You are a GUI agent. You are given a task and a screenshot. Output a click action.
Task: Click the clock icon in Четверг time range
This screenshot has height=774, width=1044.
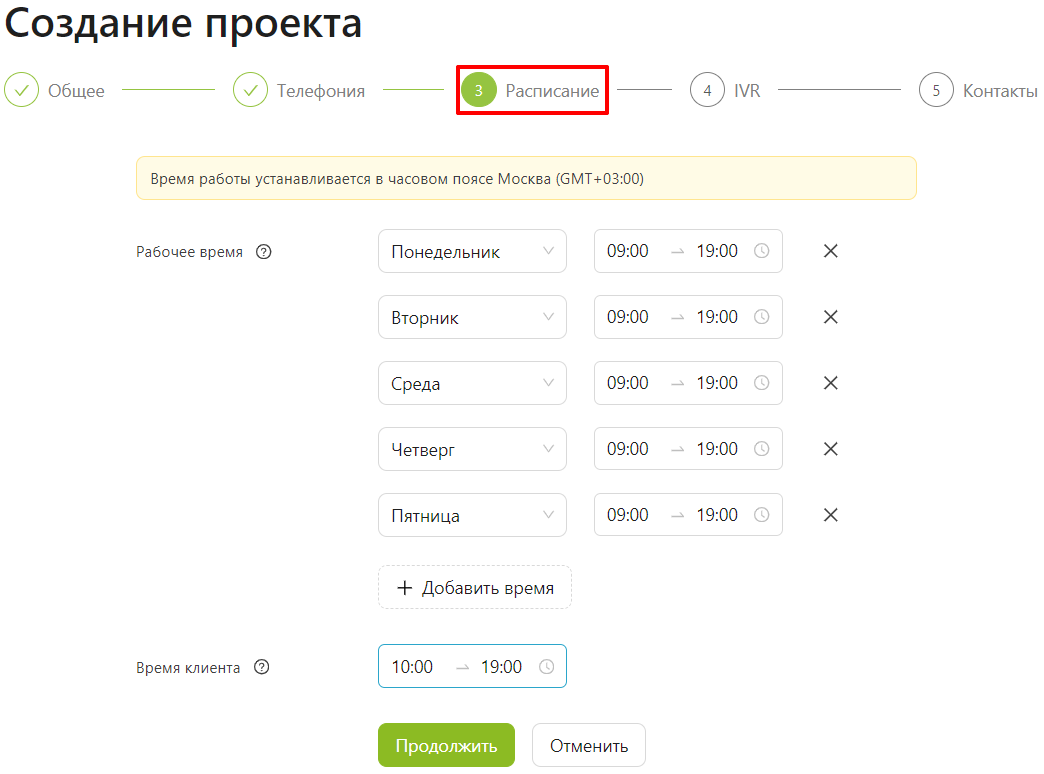762,449
